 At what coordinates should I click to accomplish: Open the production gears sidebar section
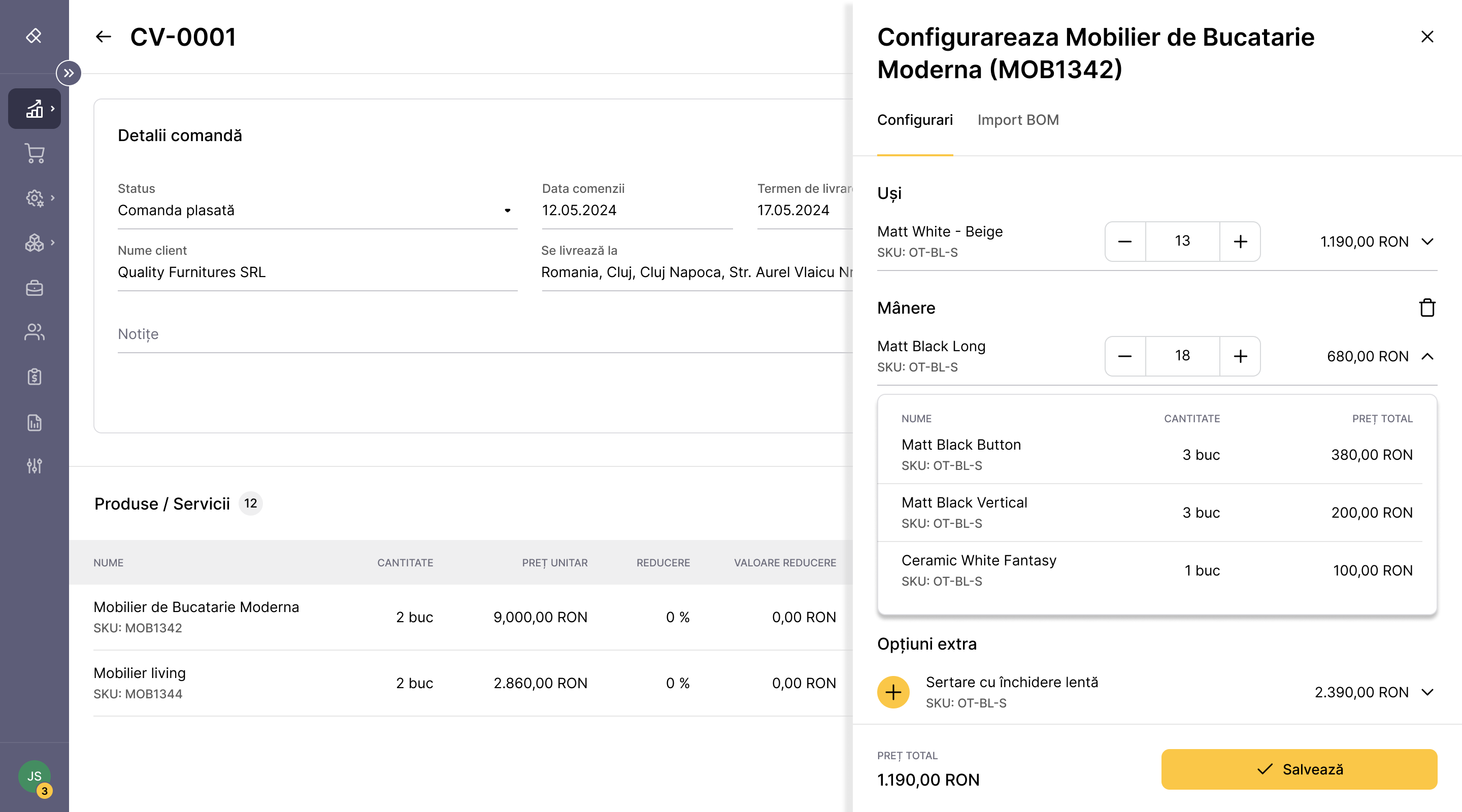pos(35,198)
